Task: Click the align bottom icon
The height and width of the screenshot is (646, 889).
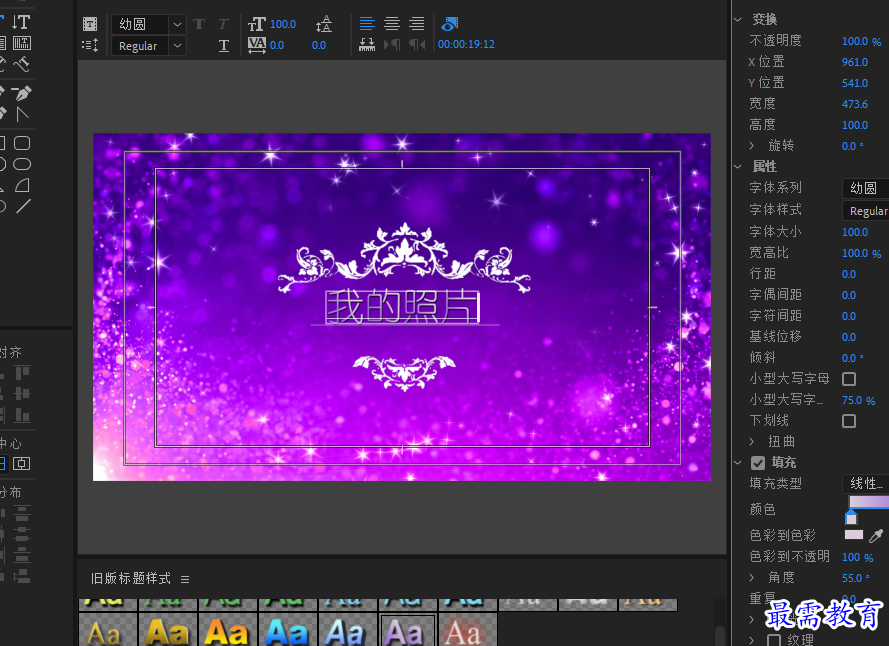Action: click(22, 415)
